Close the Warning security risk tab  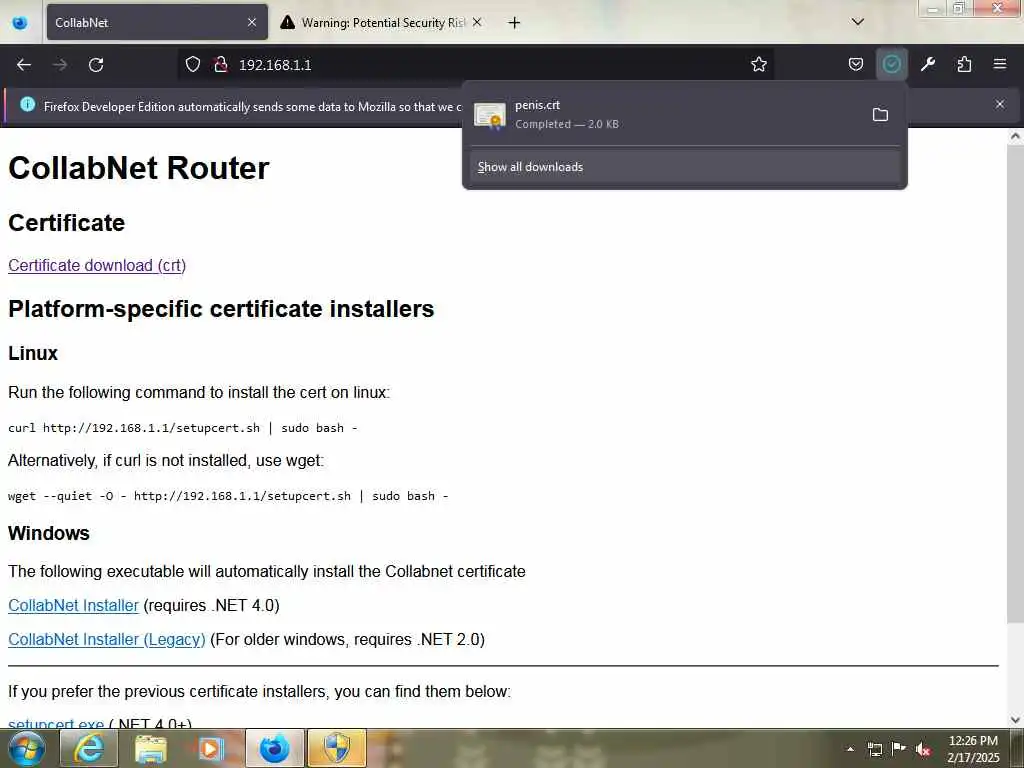(477, 22)
